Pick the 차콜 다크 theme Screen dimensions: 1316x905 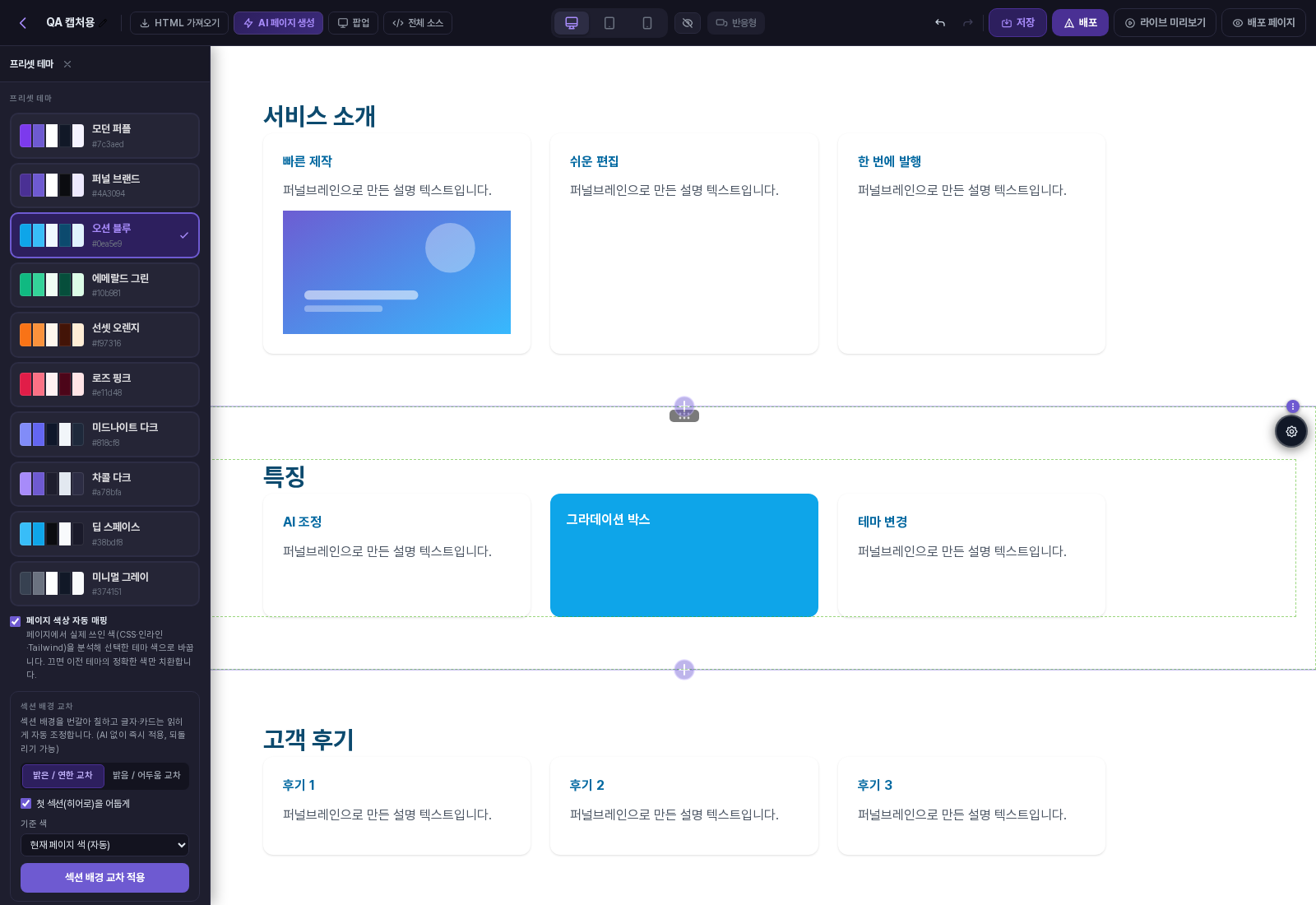pyautogui.click(x=104, y=484)
